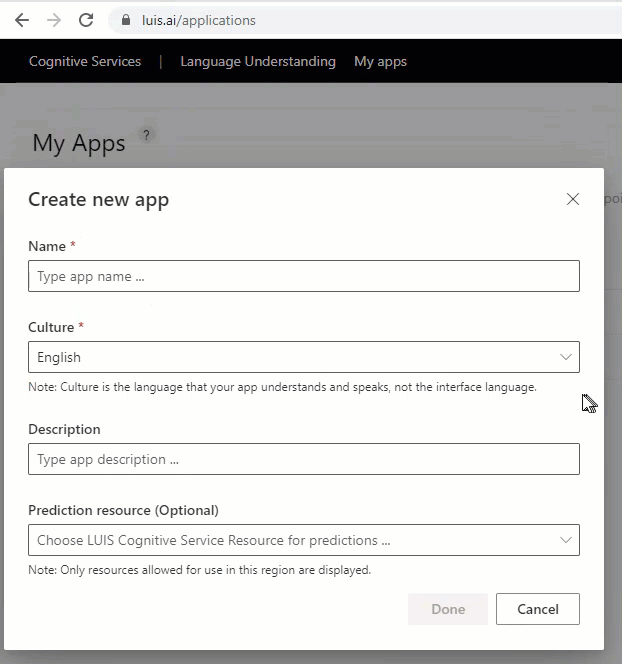Click the padlock site info icon
Screen dimensions: 622x664
click(126, 20)
